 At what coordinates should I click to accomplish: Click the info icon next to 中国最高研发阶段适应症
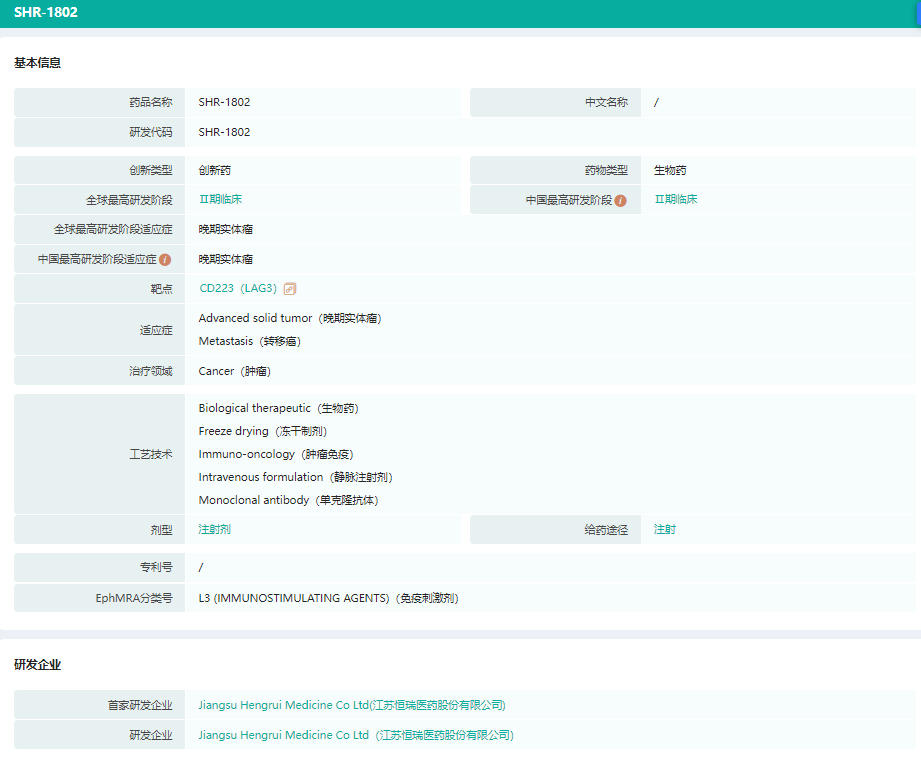(165, 260)
